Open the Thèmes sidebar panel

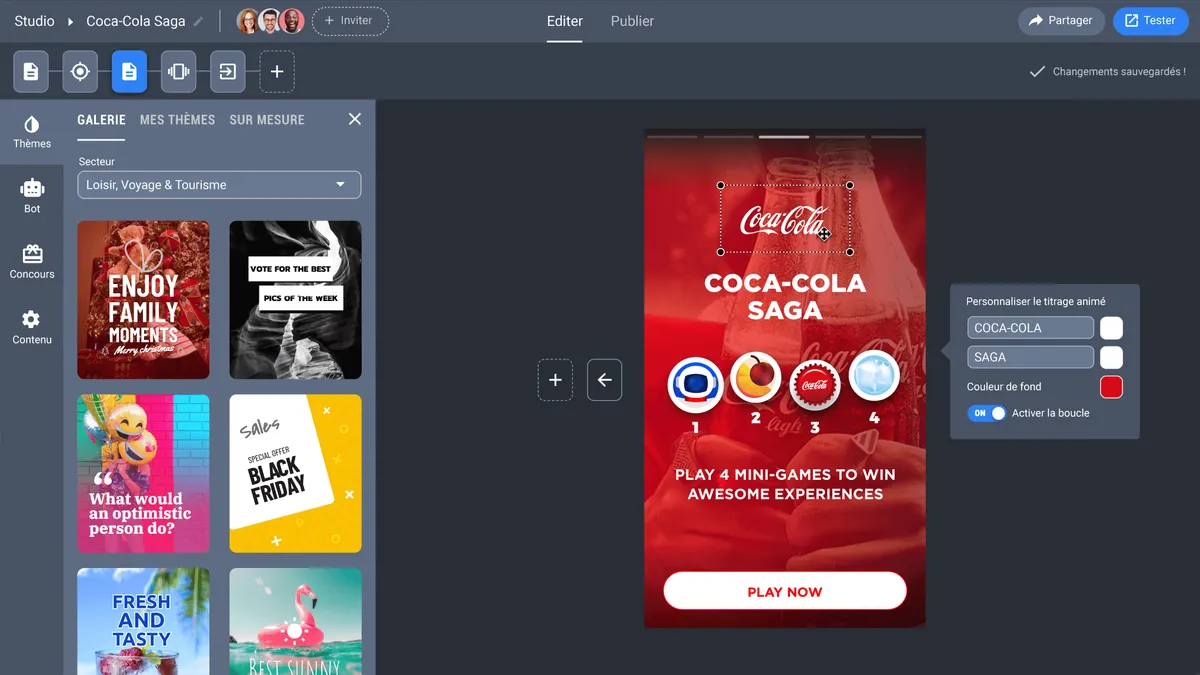click(x=32, y=132)
